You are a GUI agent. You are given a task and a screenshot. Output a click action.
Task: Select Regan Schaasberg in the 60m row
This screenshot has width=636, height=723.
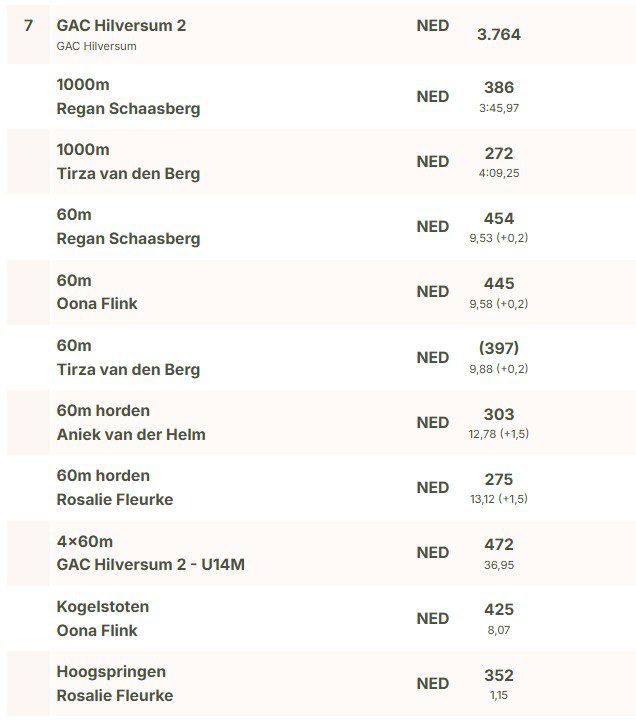click(x=128, y=238)
